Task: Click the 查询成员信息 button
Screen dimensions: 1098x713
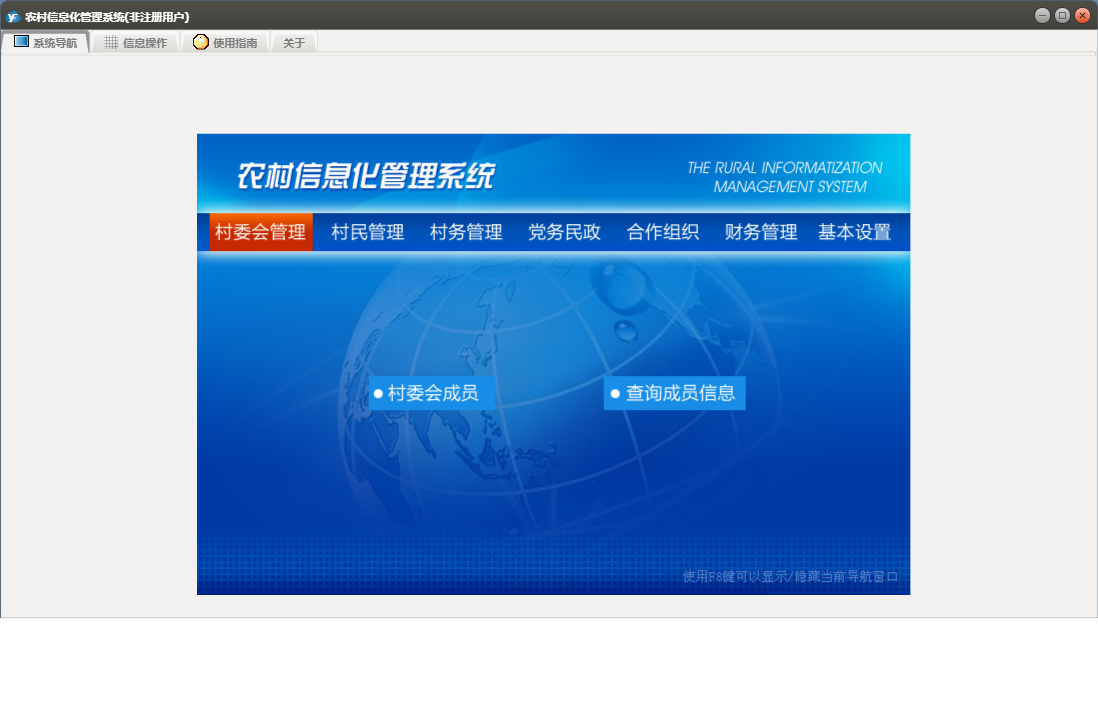Action: tap(674, 393)
